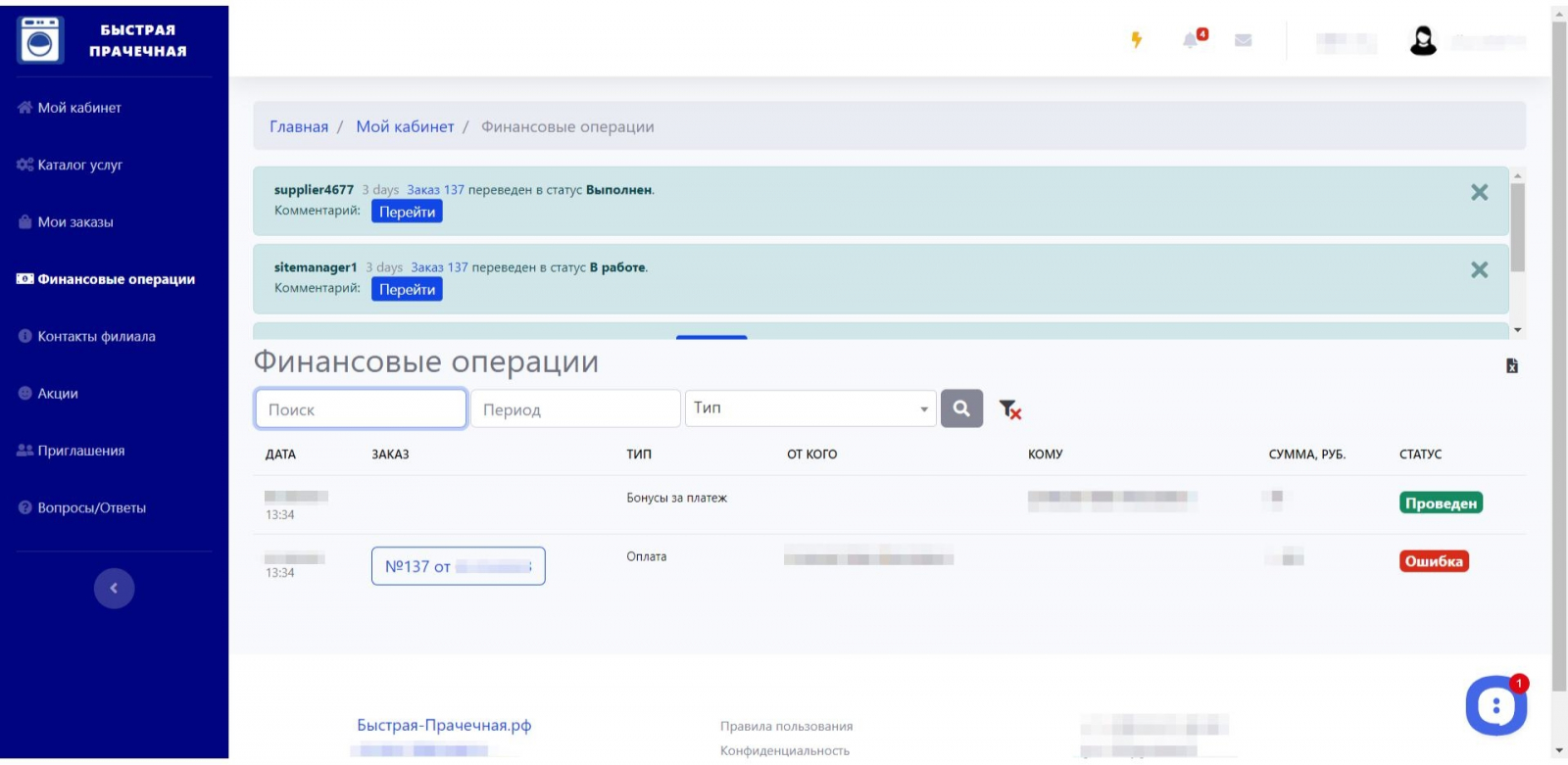Screen dimensions: 1568x765
Task: Open Заказ 137 link in sitemanager1 notification
Action: point(439,267)
